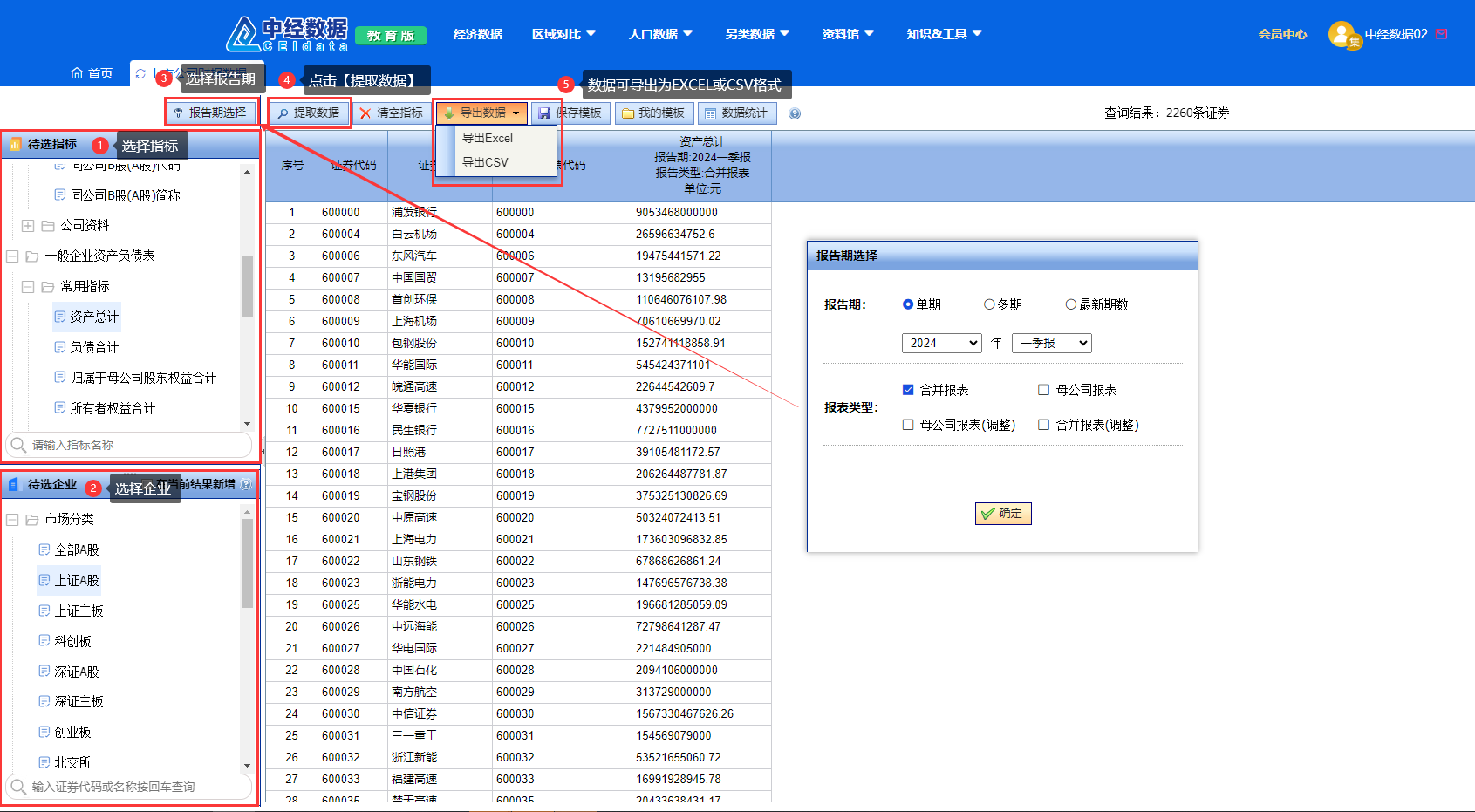
Task: Click the 提取数据 button
Action: pyautogui.click(x=309, y=113)
